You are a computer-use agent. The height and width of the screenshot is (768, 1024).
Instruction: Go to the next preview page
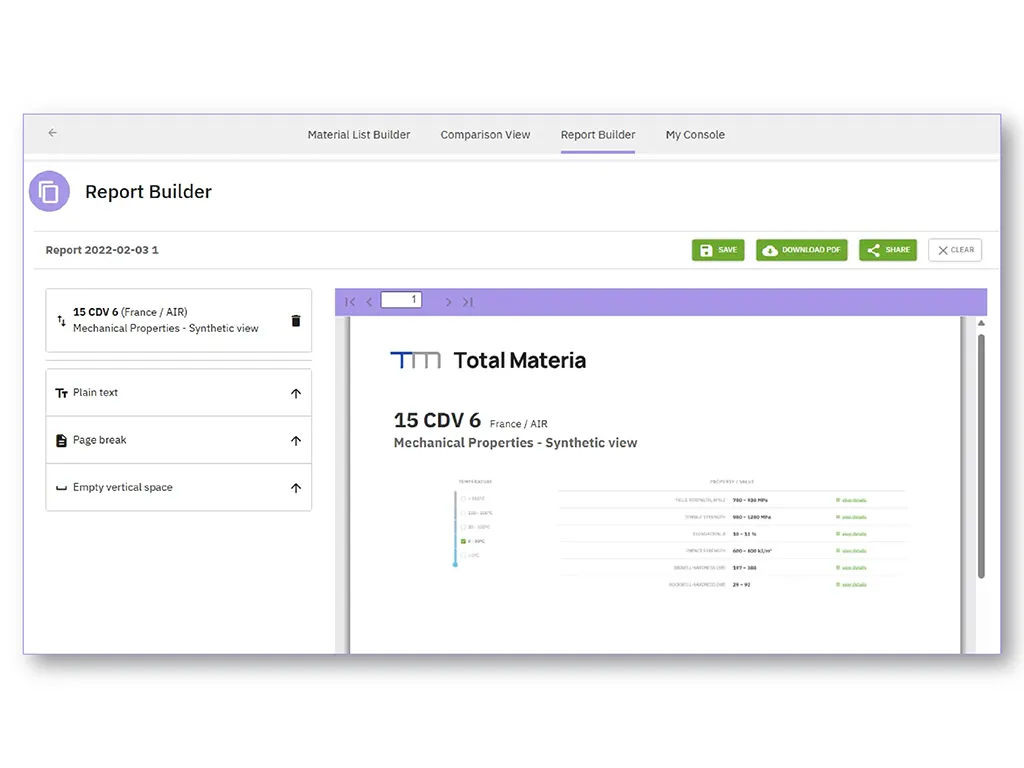448,301
